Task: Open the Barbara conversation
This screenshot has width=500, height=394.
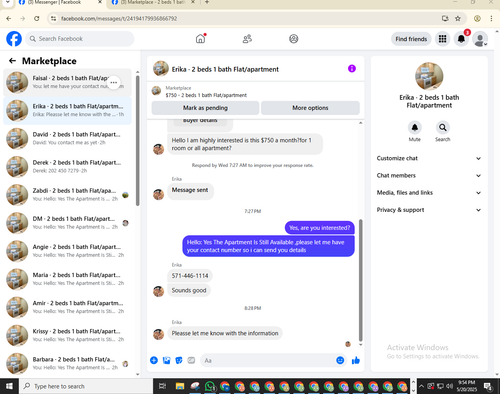Action: point(67,363)
